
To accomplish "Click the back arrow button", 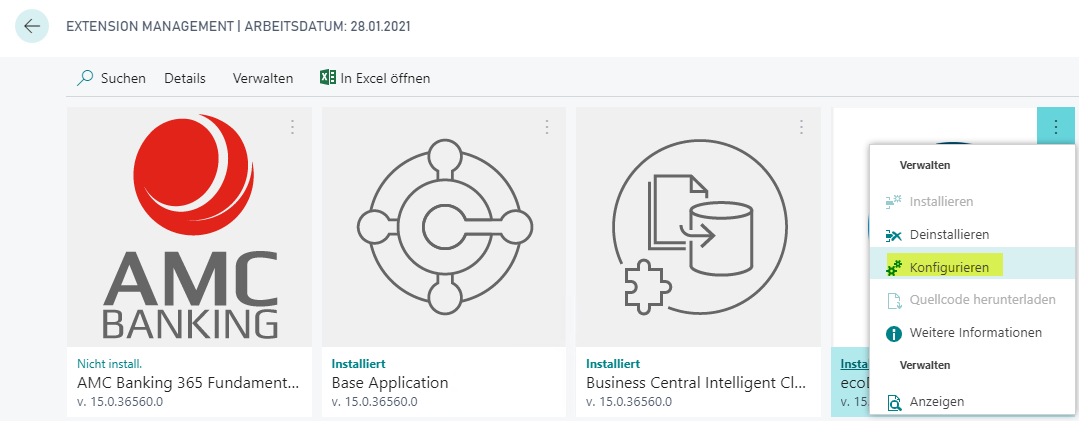I will tap(32, 26).
